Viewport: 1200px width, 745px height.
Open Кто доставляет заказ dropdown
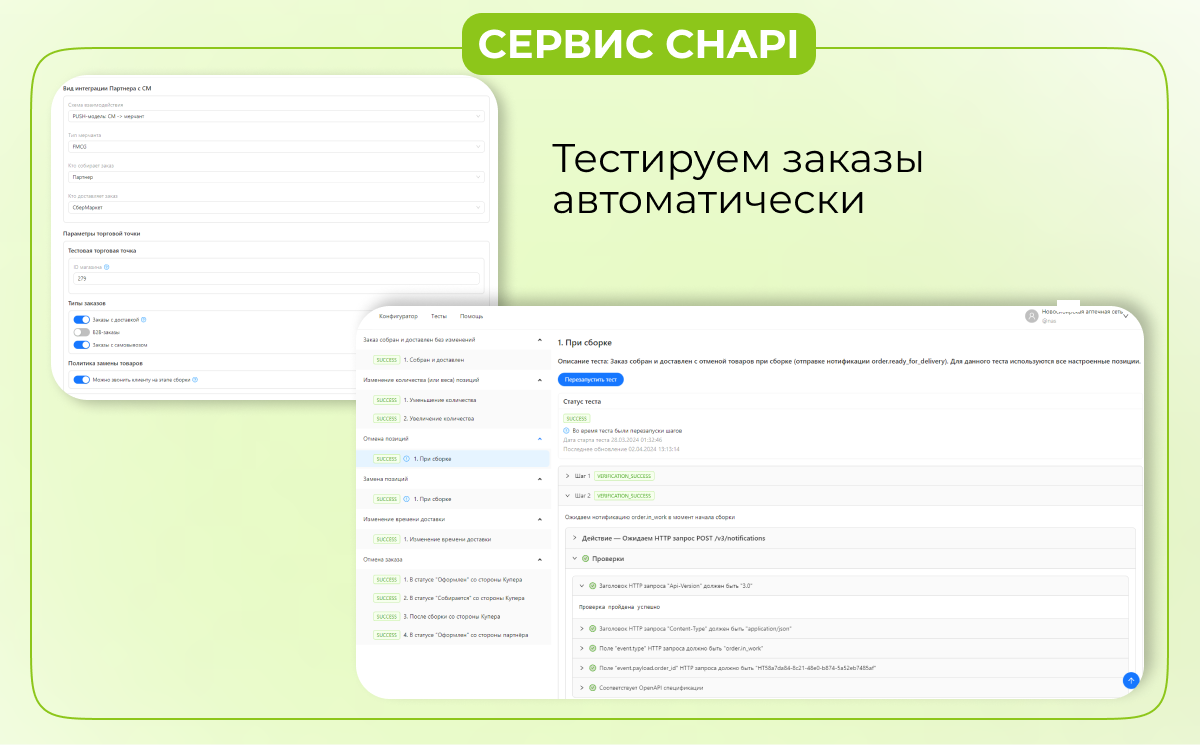pos(277,208)
